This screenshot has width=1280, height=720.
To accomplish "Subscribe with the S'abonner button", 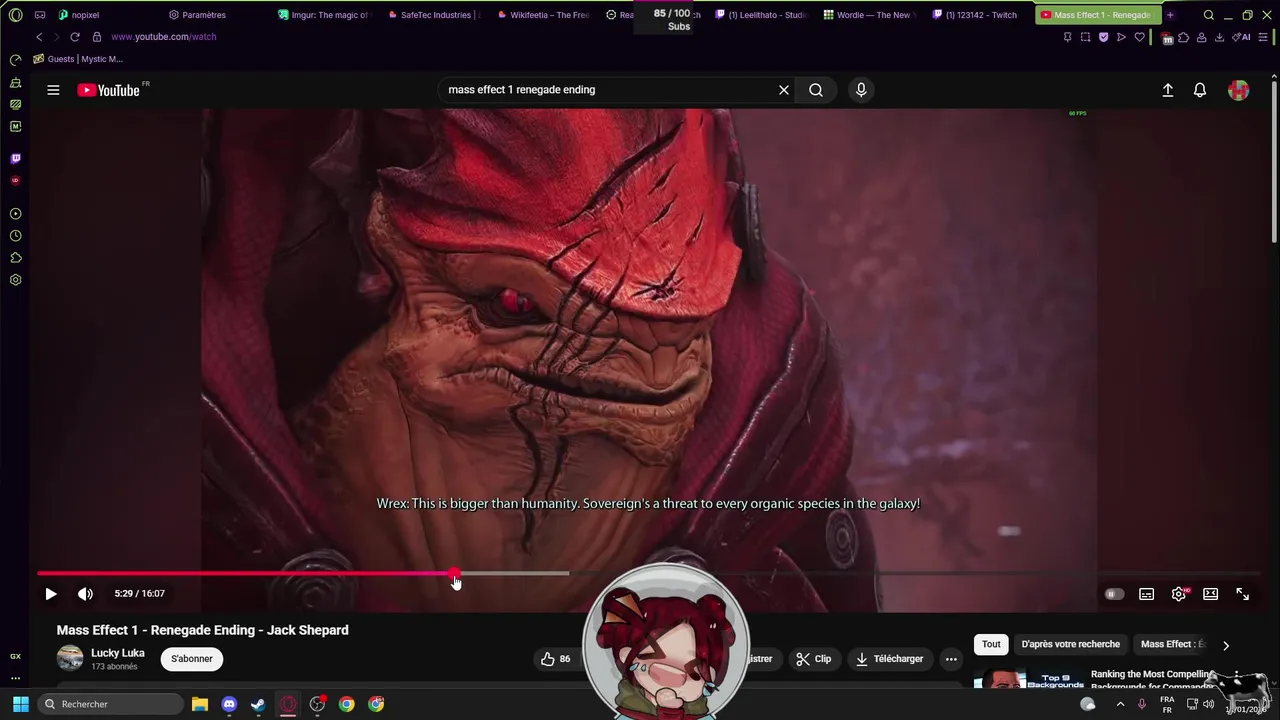I will [192, 659].
